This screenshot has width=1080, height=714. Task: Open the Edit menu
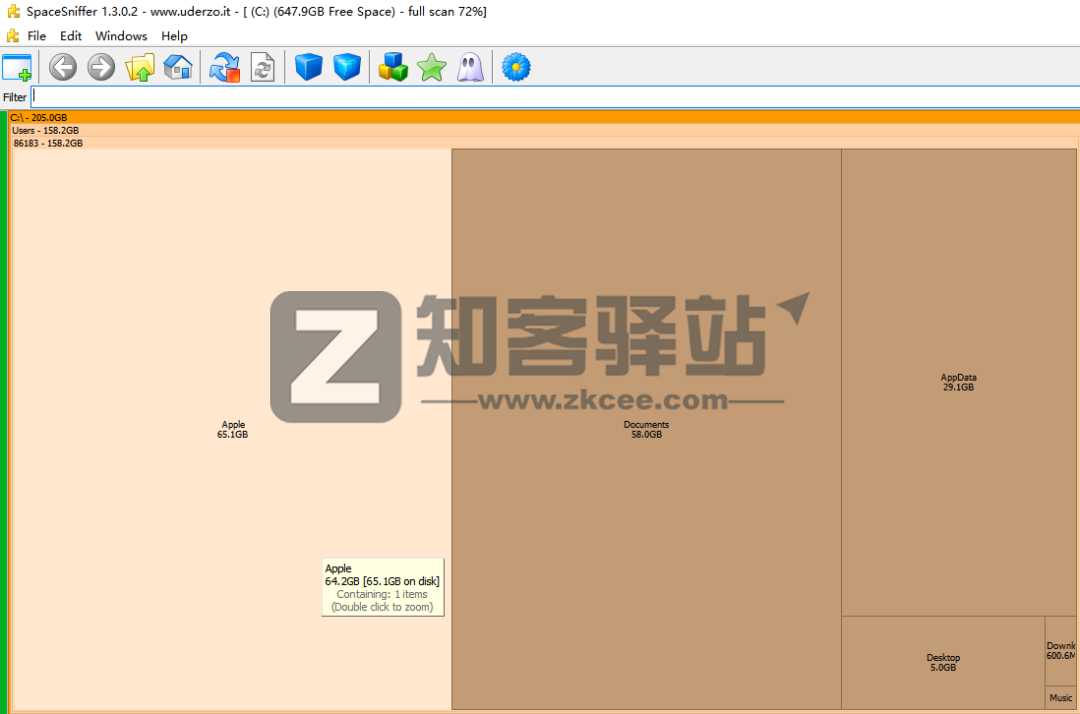tap(70, 36)
